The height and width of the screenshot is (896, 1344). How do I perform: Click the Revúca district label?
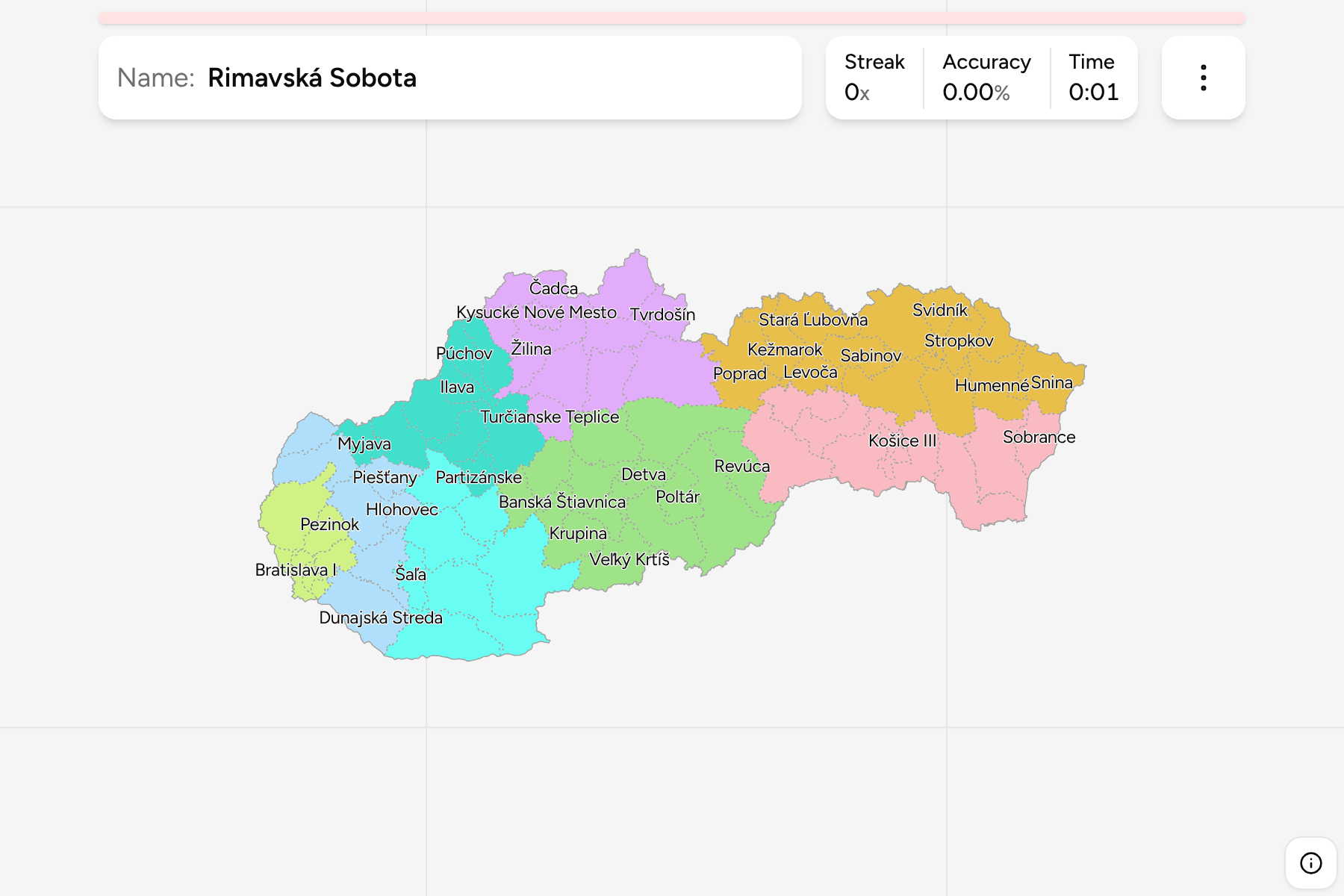(x=741, y=466)
